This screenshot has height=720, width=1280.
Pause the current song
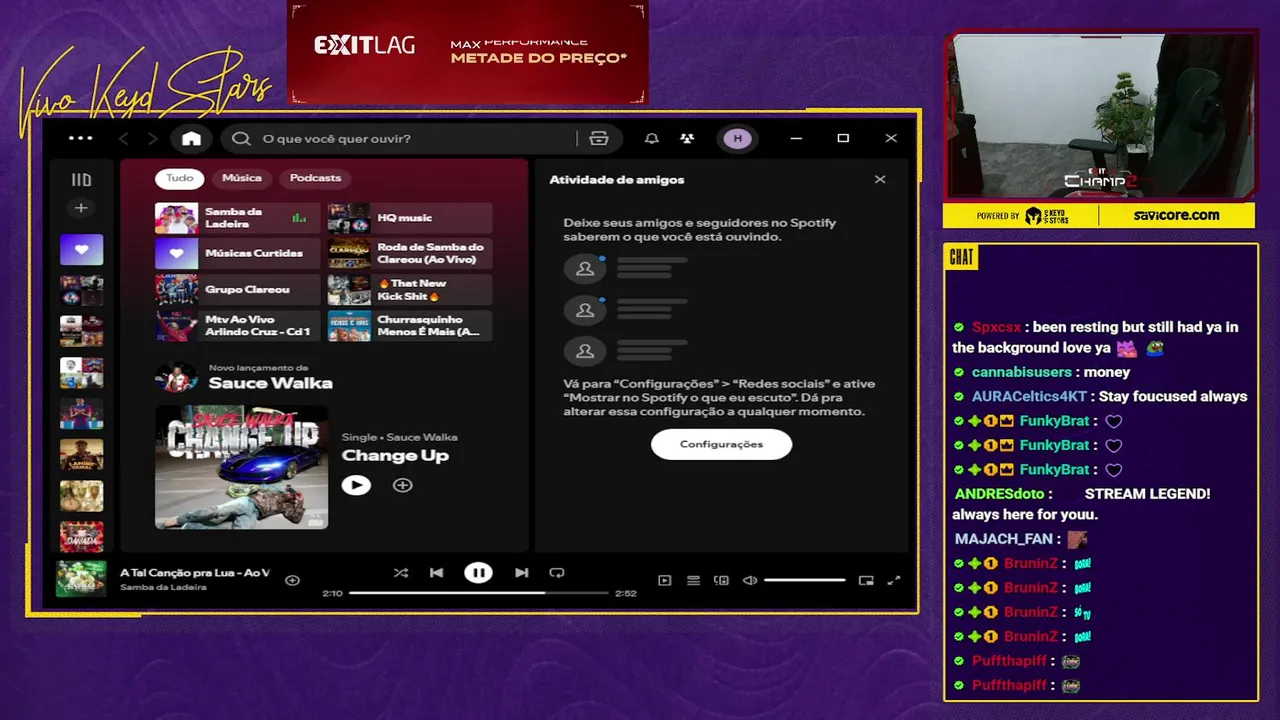coord(478,573)
